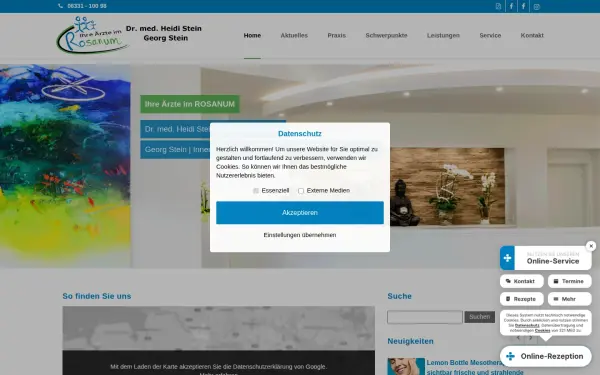Click the phone number 08331 - 100 98
Screen dimensions: 600x375
87,6
